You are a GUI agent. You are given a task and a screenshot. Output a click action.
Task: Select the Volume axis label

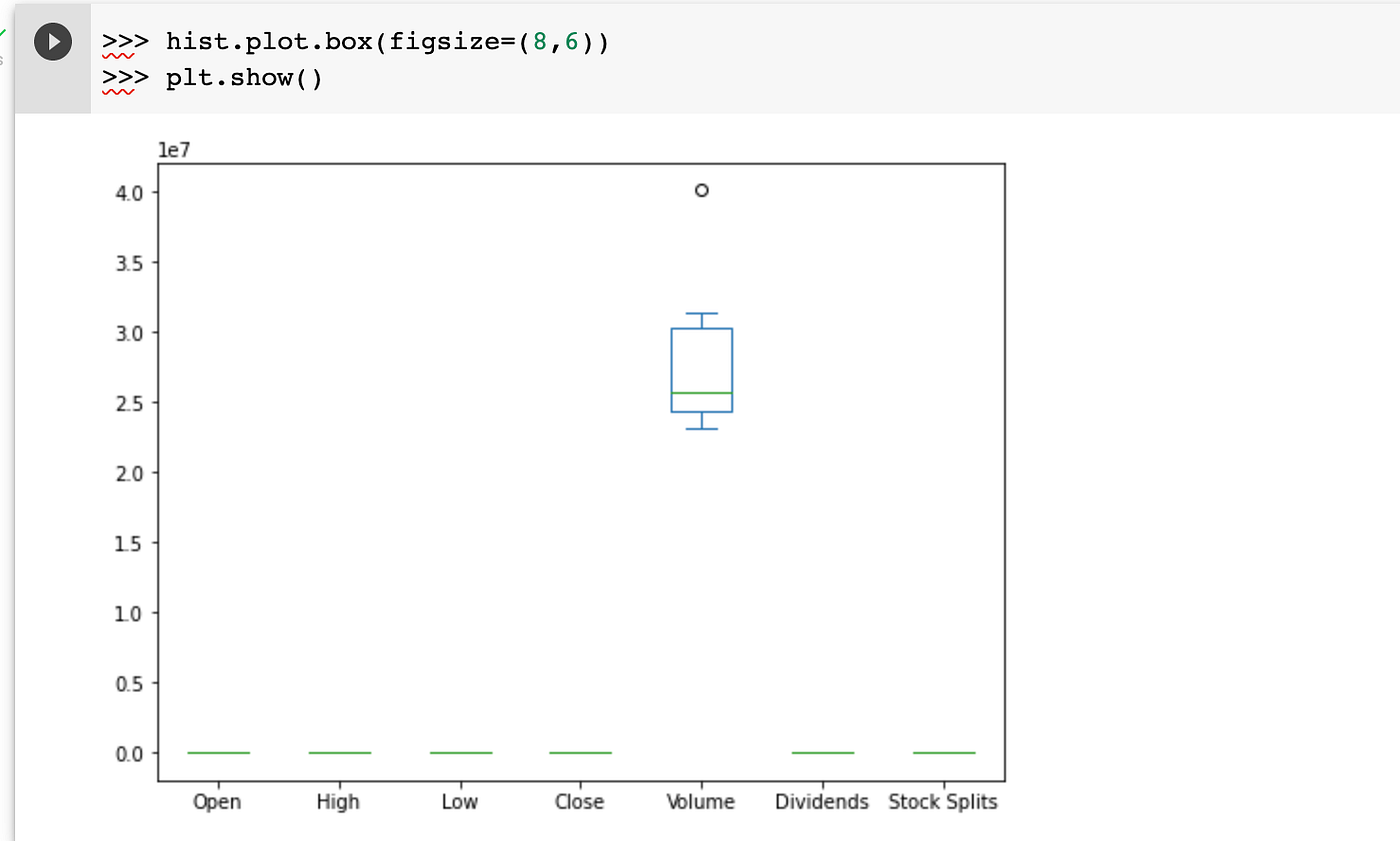pyautogui.click(x=700, y=801)
